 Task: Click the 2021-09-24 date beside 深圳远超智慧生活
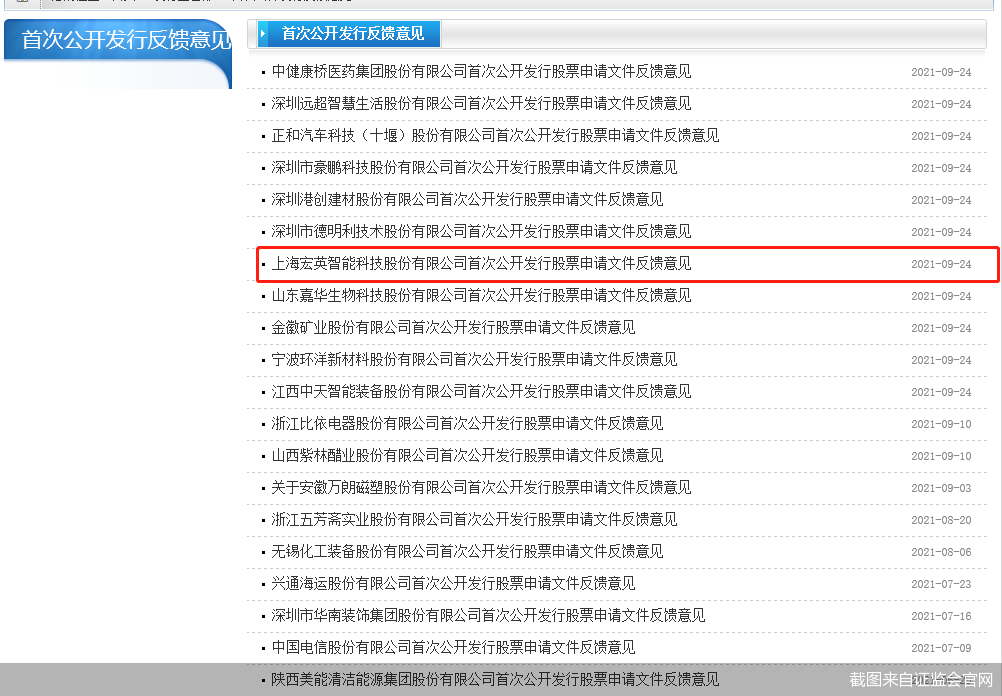(941, 104)
